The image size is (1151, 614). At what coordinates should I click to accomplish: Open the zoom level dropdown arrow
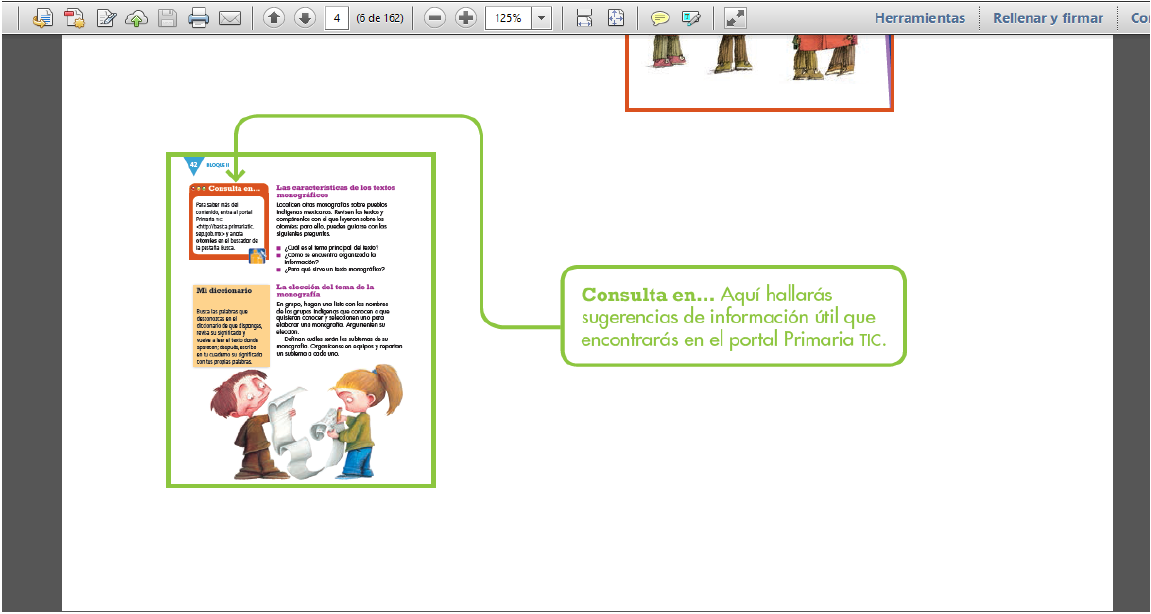(541, 18)
